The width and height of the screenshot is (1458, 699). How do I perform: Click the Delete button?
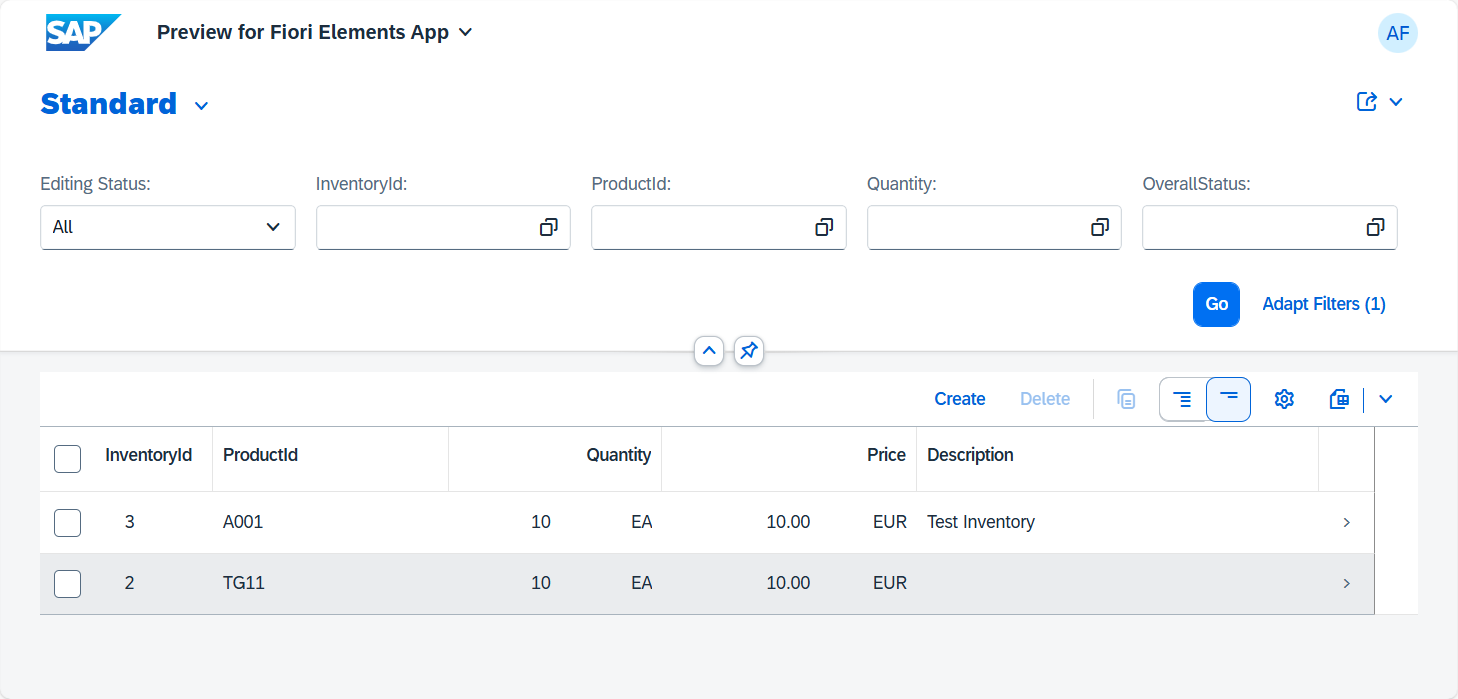click(x=1045, y=399)
